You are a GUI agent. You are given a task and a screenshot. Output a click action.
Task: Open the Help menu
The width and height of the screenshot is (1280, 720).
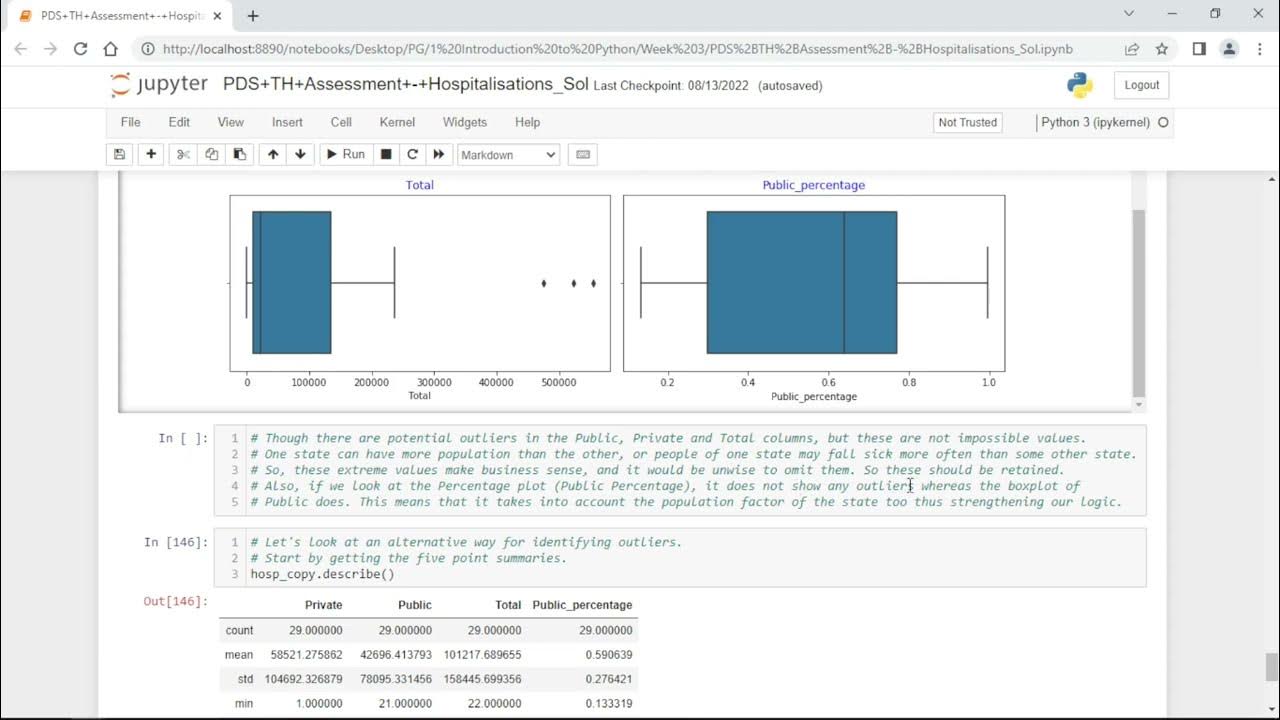pyautogui.click(x=527, y=122)
